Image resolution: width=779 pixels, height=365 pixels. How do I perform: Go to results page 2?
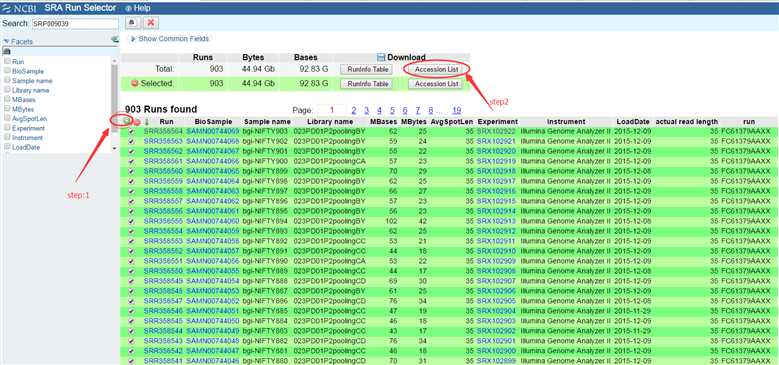[354, 110]
